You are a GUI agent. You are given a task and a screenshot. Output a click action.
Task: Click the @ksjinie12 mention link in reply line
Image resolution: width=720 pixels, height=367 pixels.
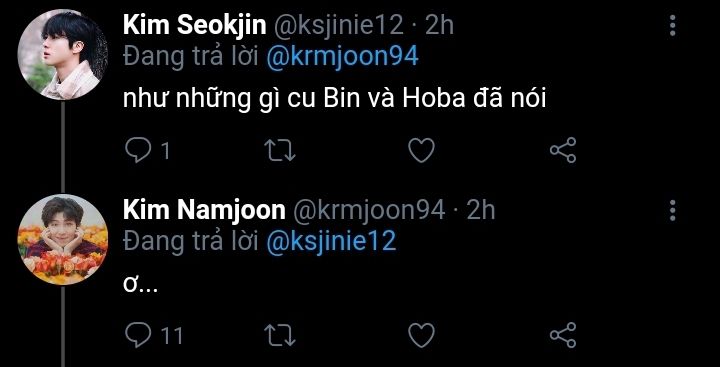[331, 241]
